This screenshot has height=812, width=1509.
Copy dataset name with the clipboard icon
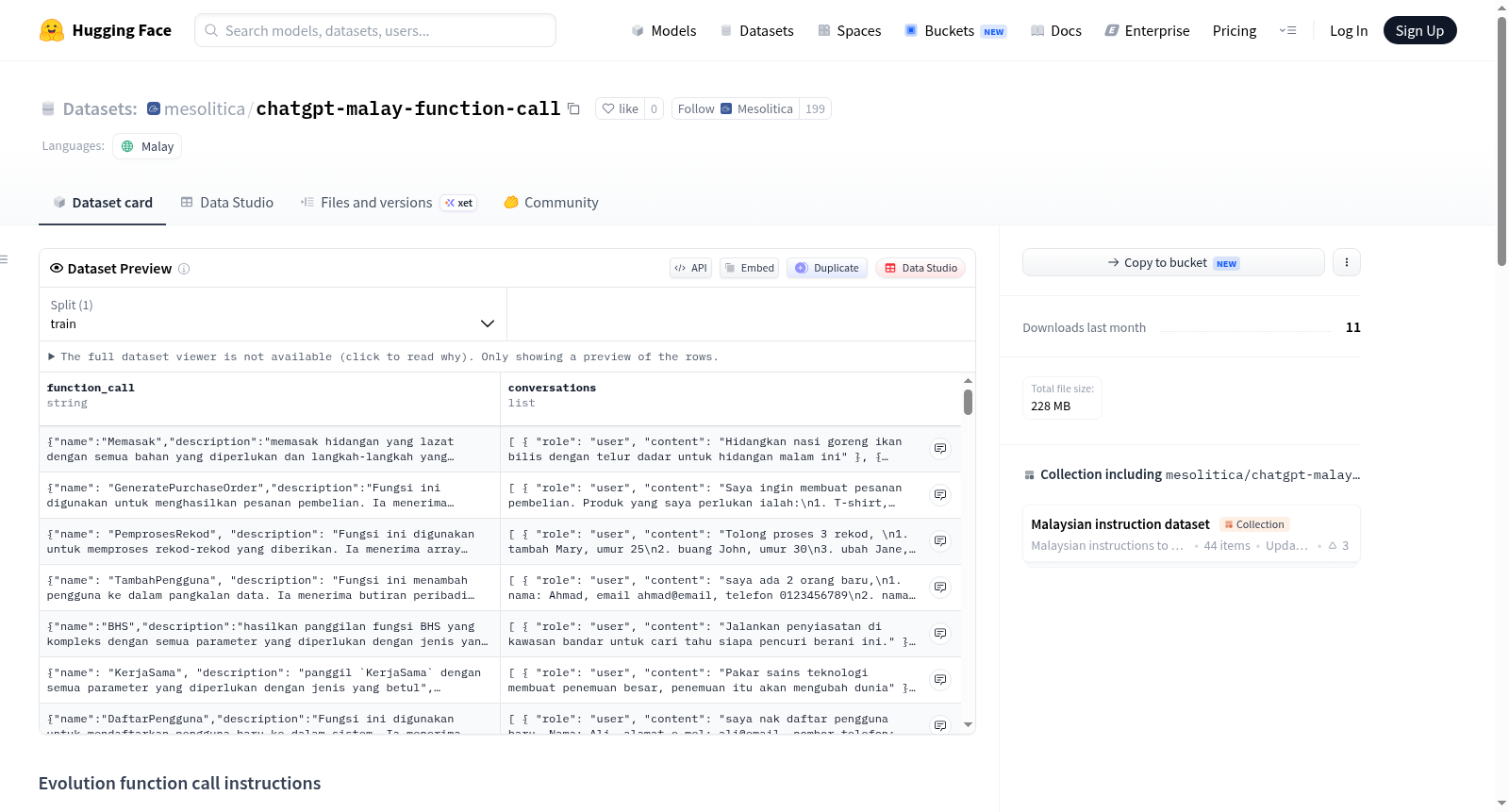(x=573, y=108)
